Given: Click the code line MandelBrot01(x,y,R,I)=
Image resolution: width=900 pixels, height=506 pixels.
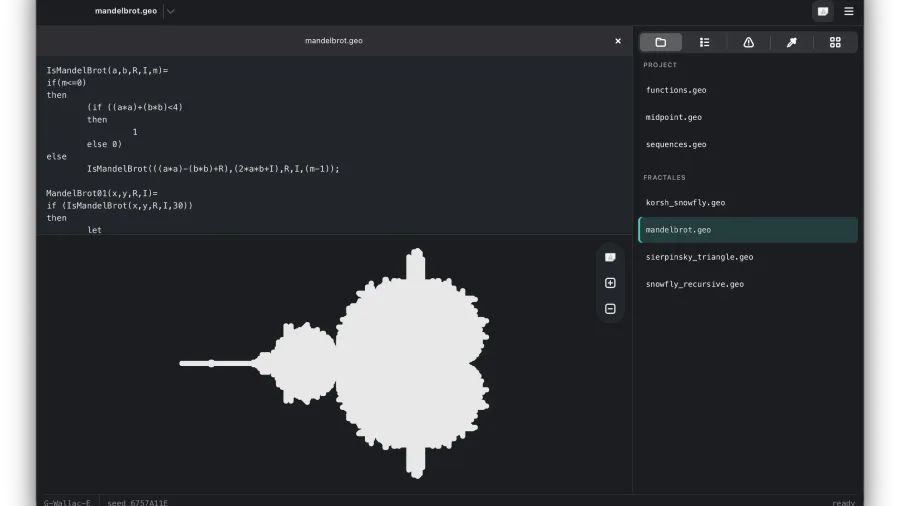Looking at the screenshot, I should [x=102, y=193].
